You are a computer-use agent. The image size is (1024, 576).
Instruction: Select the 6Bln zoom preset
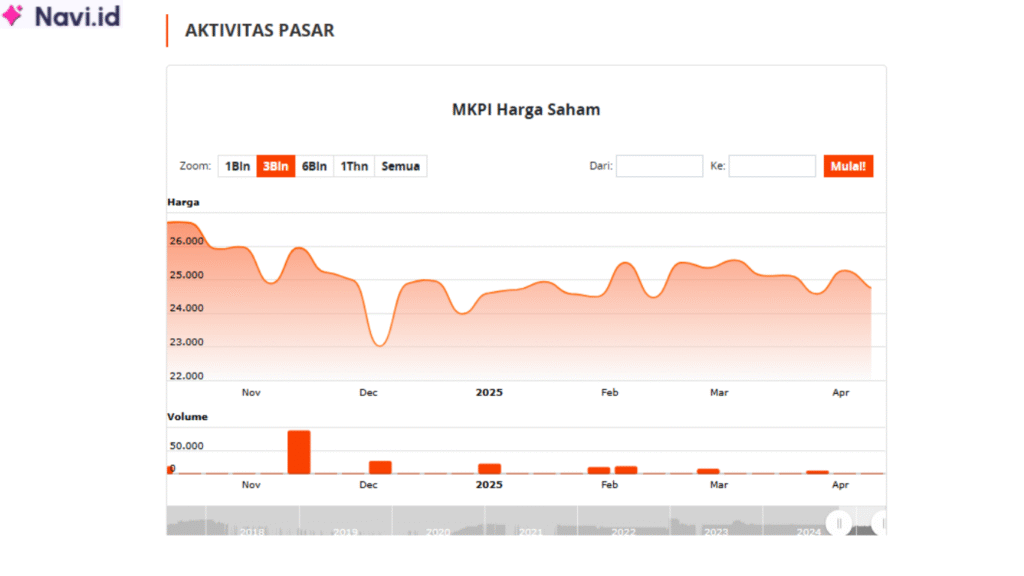coord(313,165)
